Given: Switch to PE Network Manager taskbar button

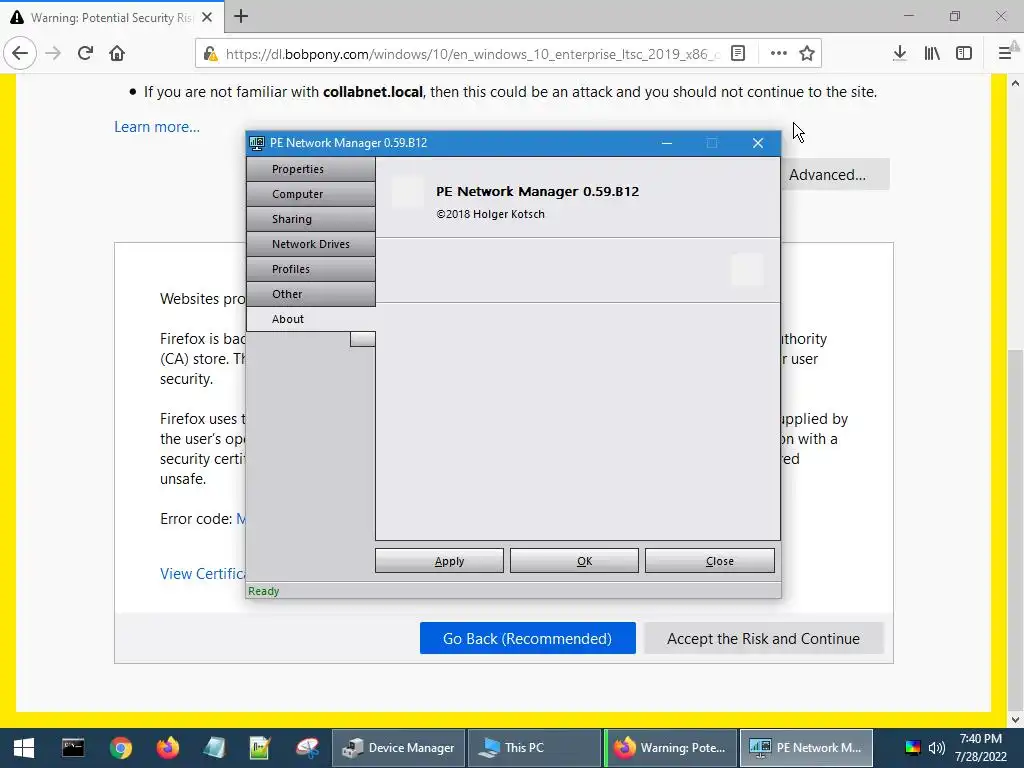Looking at the screenshot, I should (807, 748).
